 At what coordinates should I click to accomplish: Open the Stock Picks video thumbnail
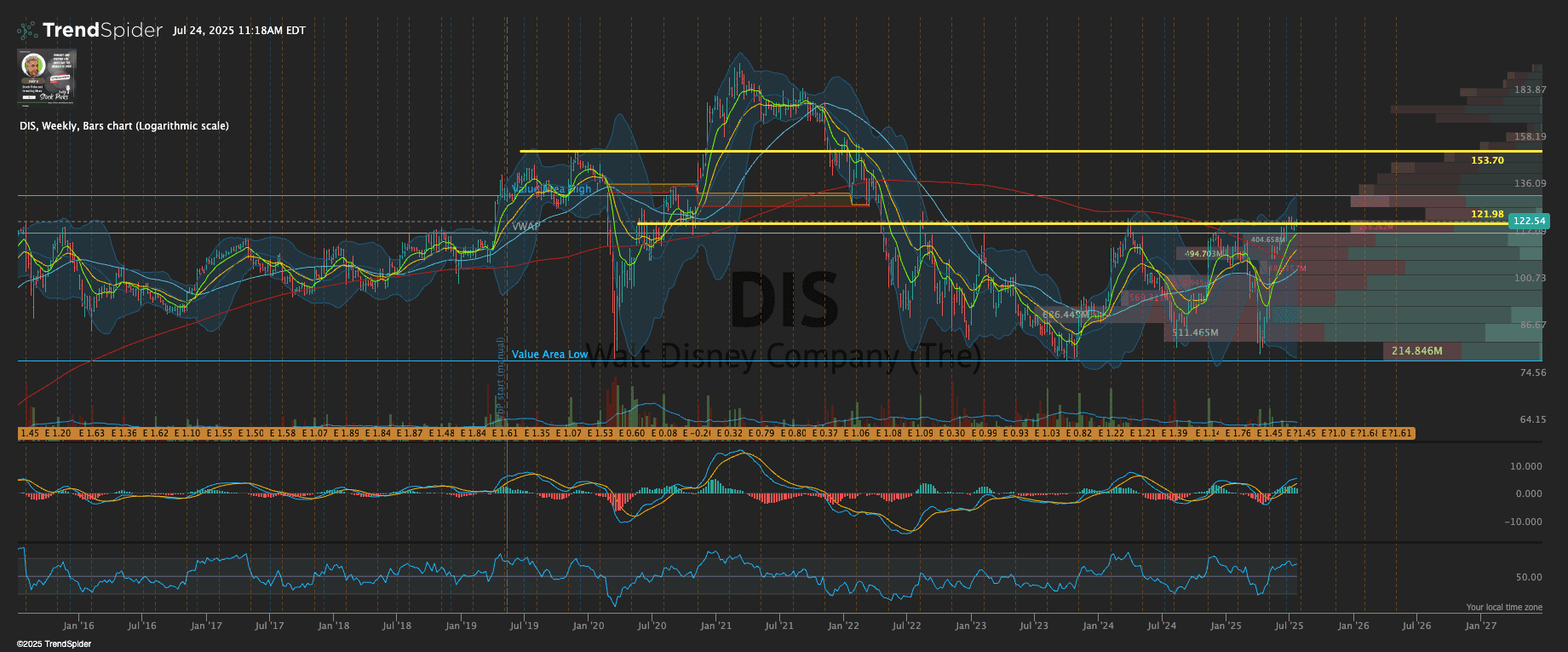pyautogui.click(x=47, y=76)
